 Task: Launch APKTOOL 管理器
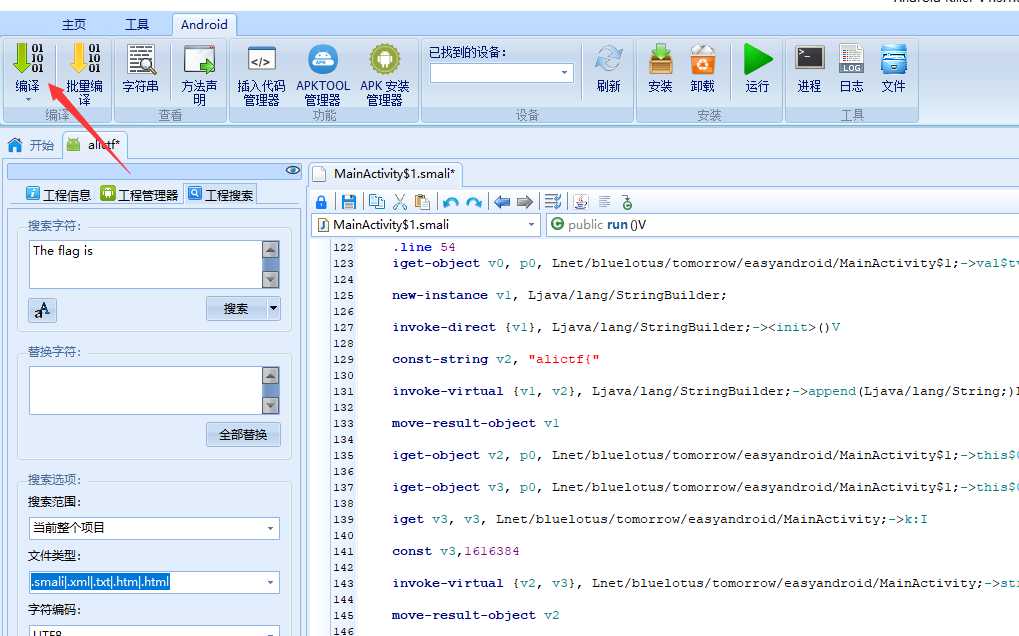click(x=323, y=74)
